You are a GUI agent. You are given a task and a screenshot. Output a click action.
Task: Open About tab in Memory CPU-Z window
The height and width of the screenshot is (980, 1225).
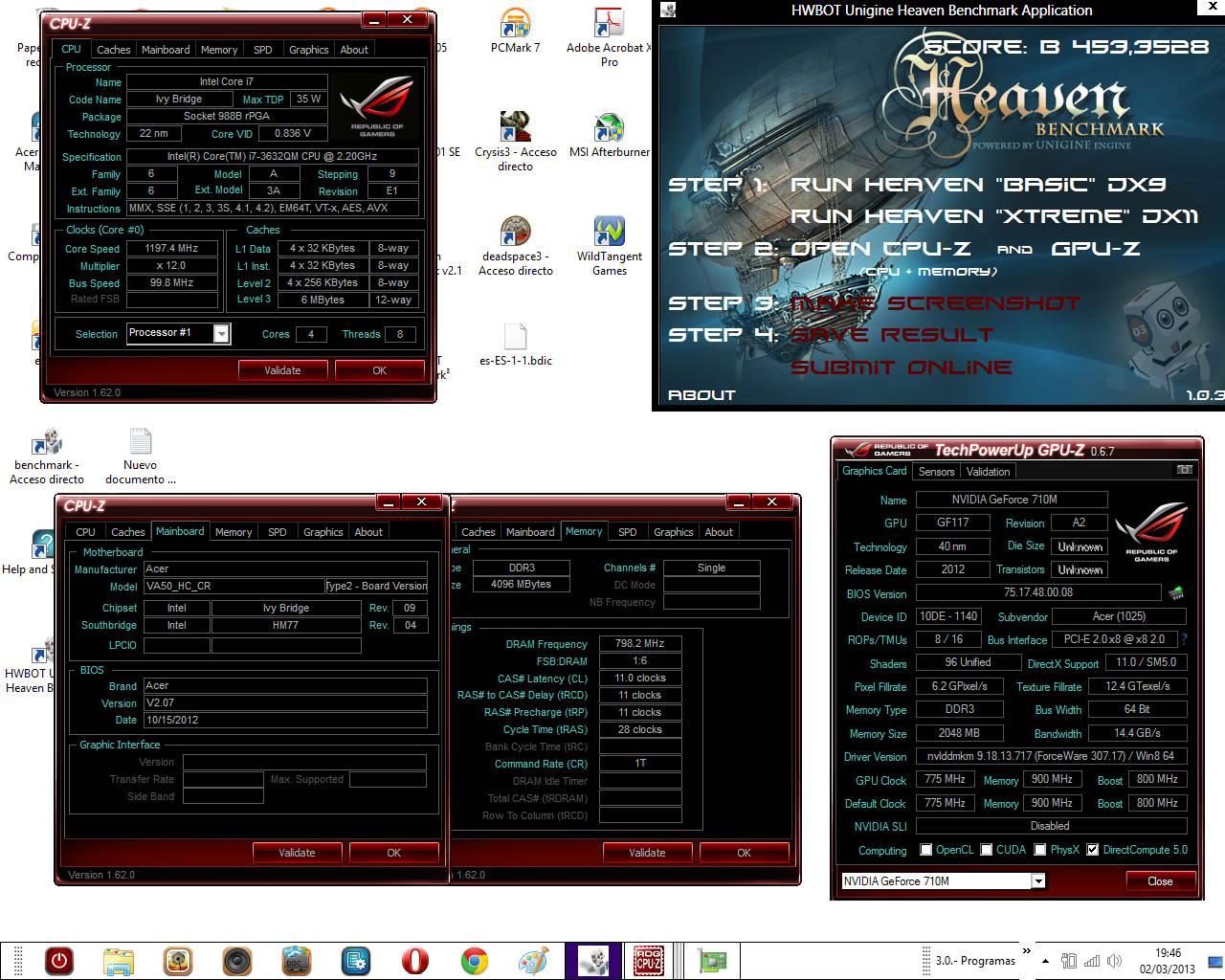point(719,532)
